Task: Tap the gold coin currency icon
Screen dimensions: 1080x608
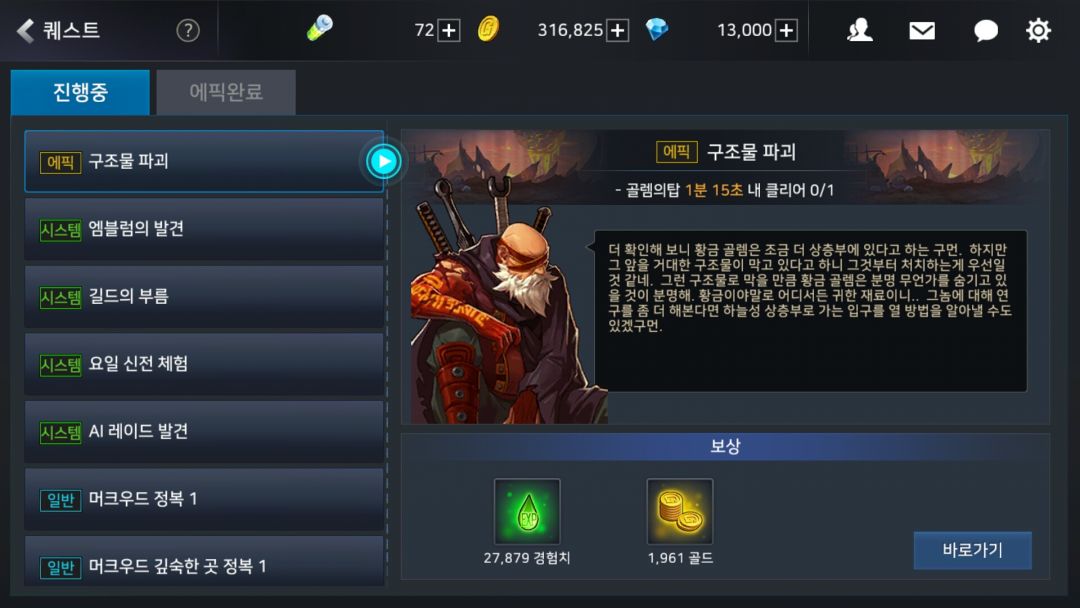Action: click(488, 30)
